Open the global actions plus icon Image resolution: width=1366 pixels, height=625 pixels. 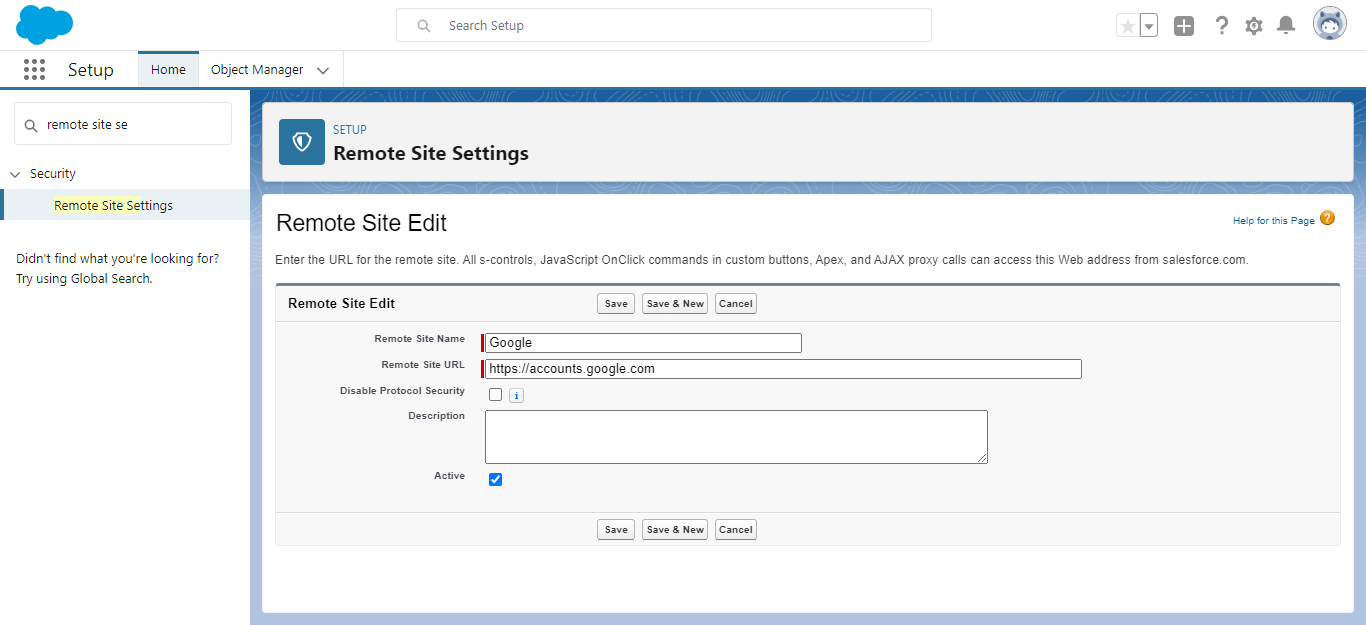click(1184, 26)
